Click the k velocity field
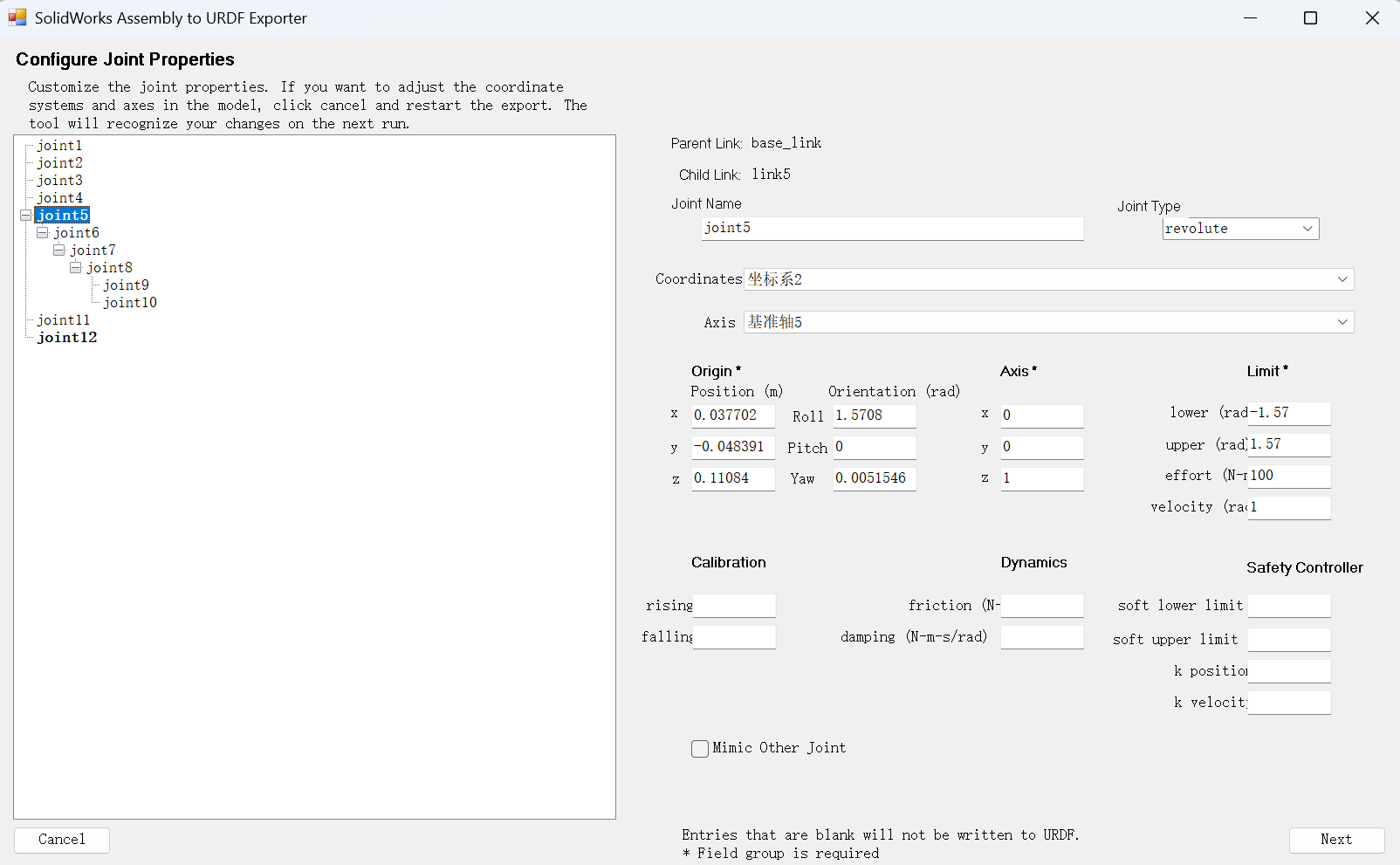Viewport: 1400px width, 865px height. pos(1289,703)
